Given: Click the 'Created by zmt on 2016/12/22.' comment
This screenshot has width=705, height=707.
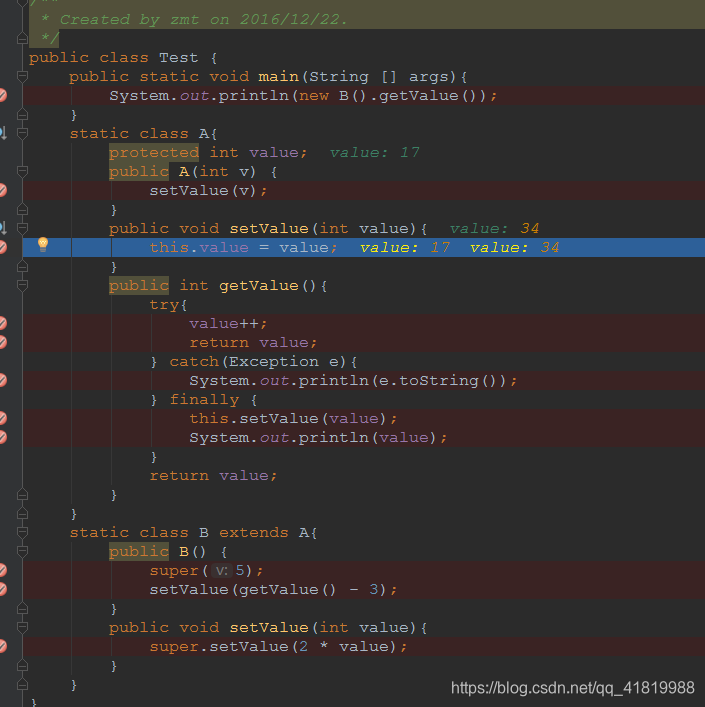Looking at the screenshot, I should 204,19.
